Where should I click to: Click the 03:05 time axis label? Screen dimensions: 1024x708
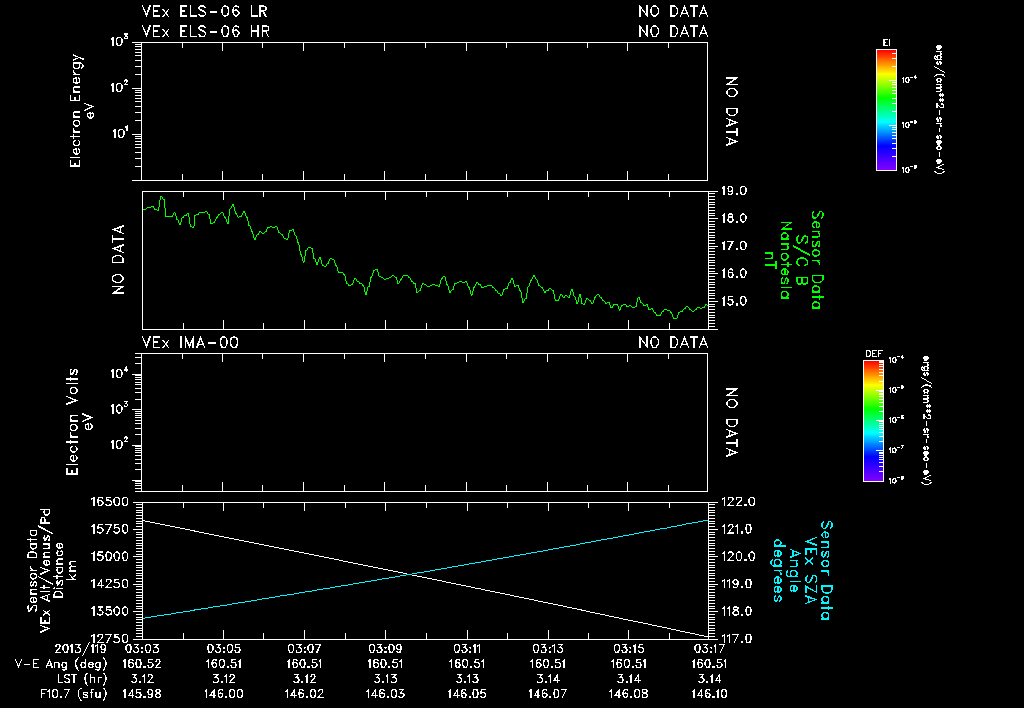coord(223,649)
